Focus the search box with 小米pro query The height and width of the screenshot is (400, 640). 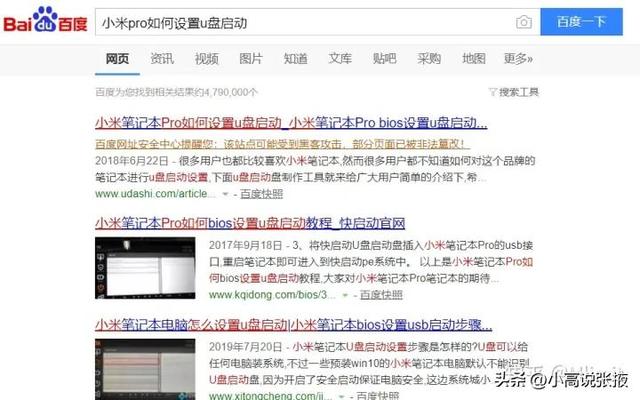(304, 22)
